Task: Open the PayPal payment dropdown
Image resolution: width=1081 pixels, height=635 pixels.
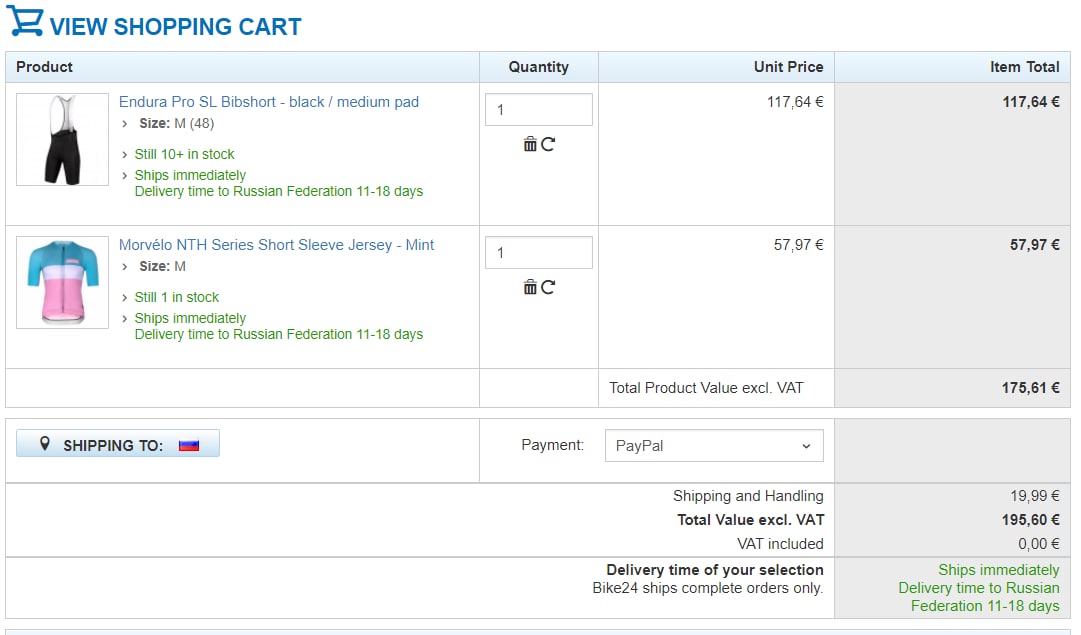Action: [x=714, y=445]
